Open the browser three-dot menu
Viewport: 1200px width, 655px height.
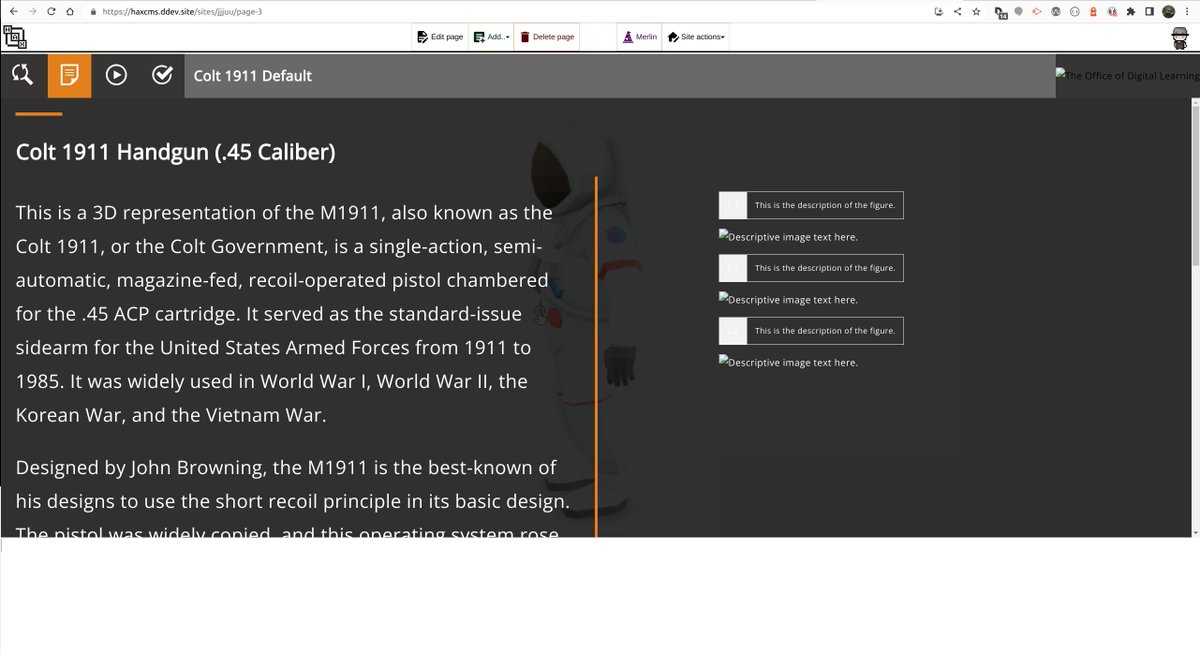[x=1187, y=12]
